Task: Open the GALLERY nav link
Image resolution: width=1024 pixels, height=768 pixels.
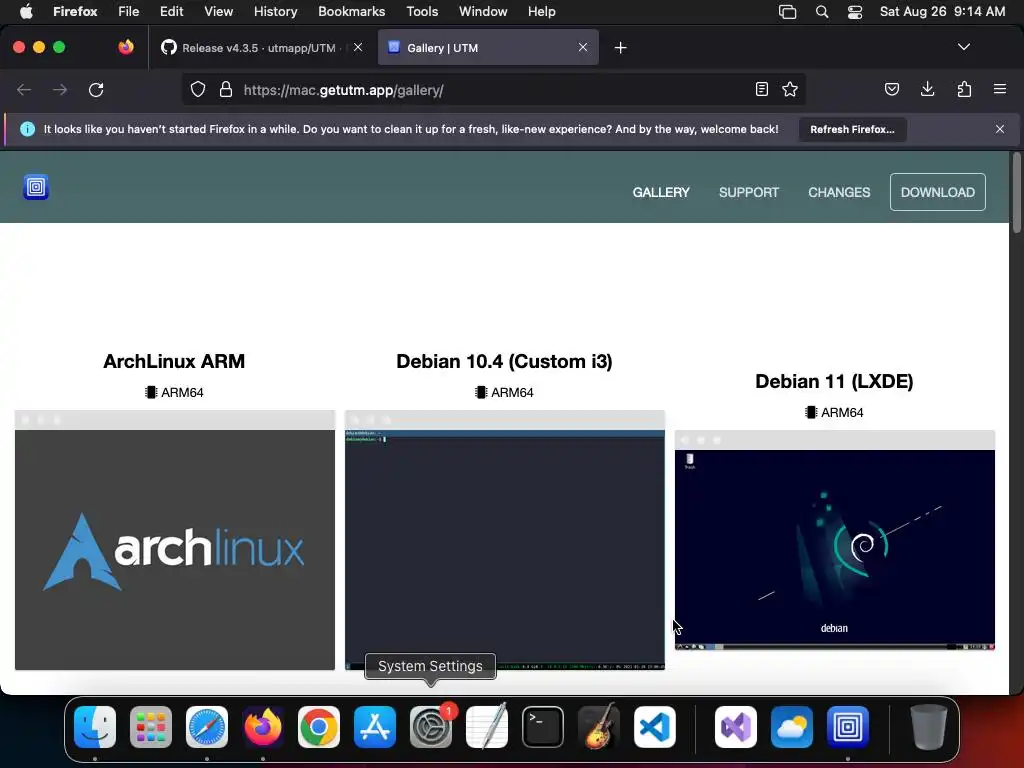Action: pyautogui.click(x=661, y=192)
